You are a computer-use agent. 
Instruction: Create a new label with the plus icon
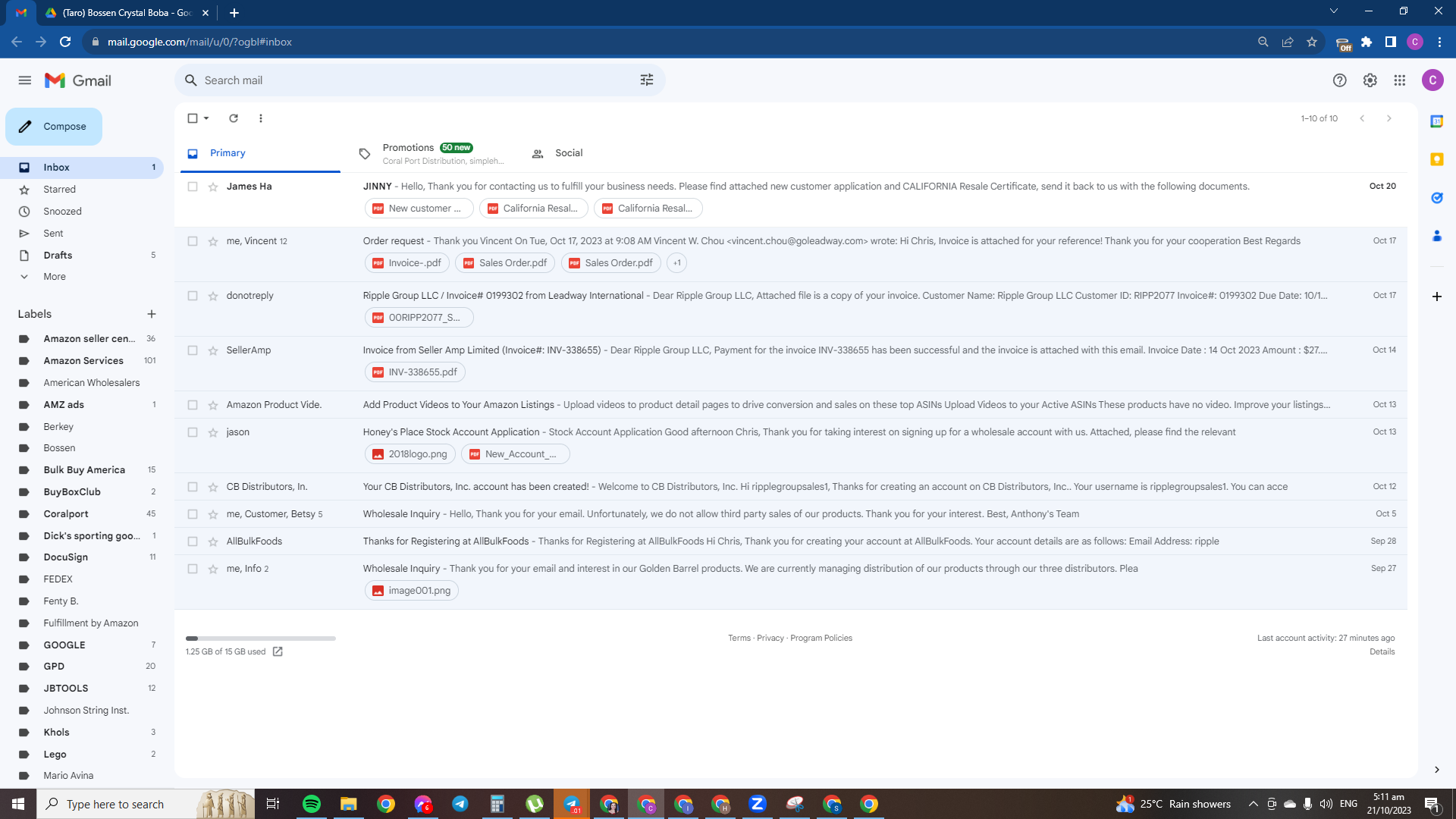click(x=152, y=314)
